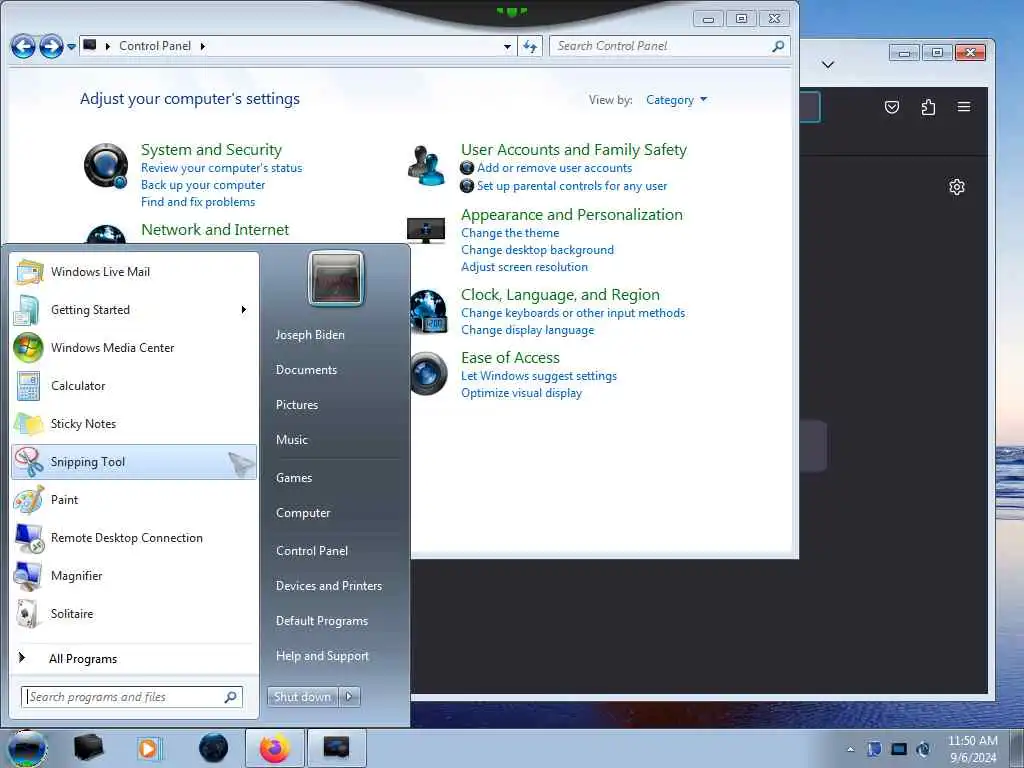
Task: Open recent pages dropdown beside forward button
Action: [x=71, y=47]
